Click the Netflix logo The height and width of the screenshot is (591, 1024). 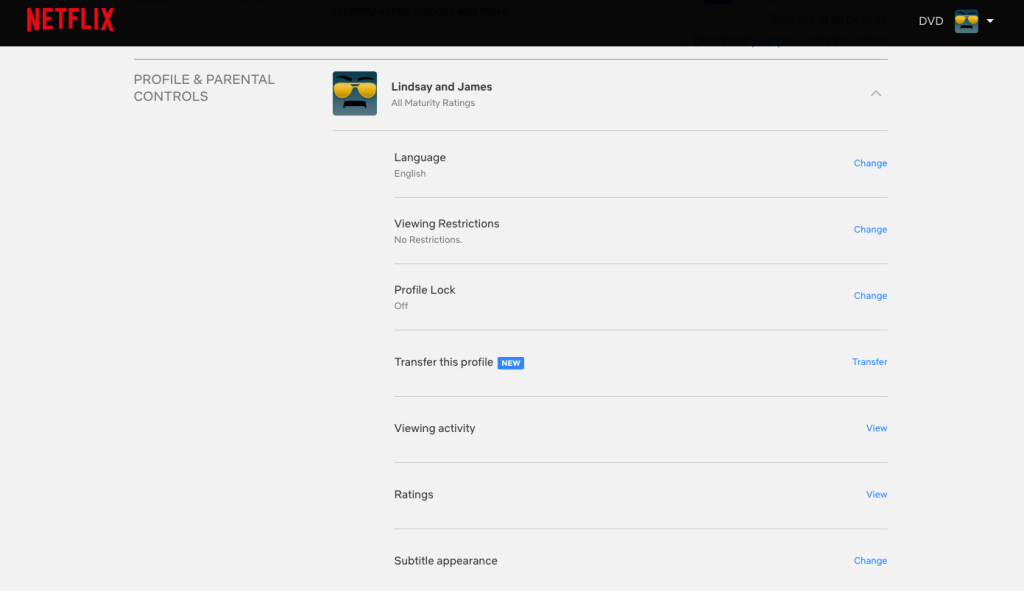70,20
